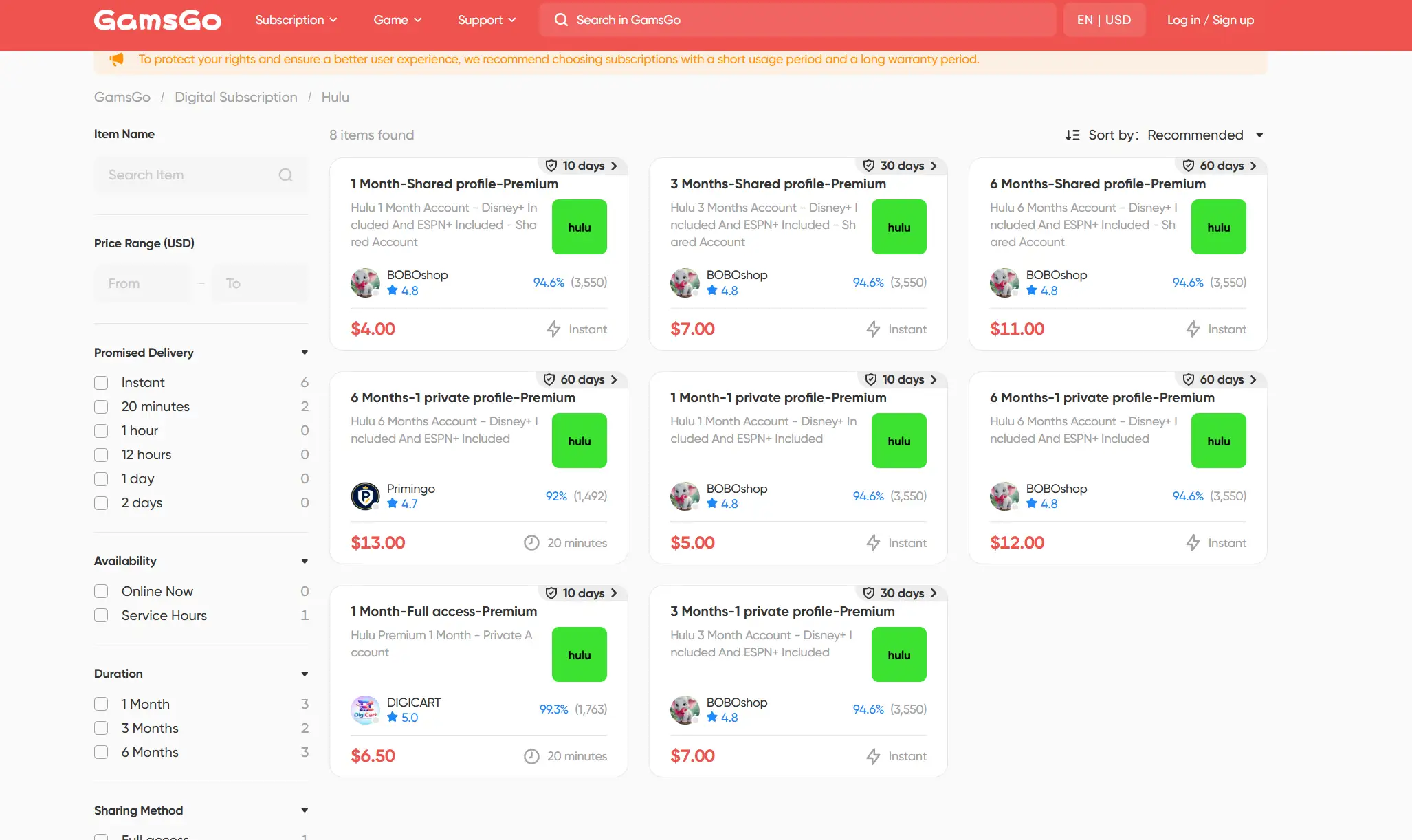This screenshot has width=1412, height=840.
Task: Click the Search Item input box
Action: pos(201,175)
